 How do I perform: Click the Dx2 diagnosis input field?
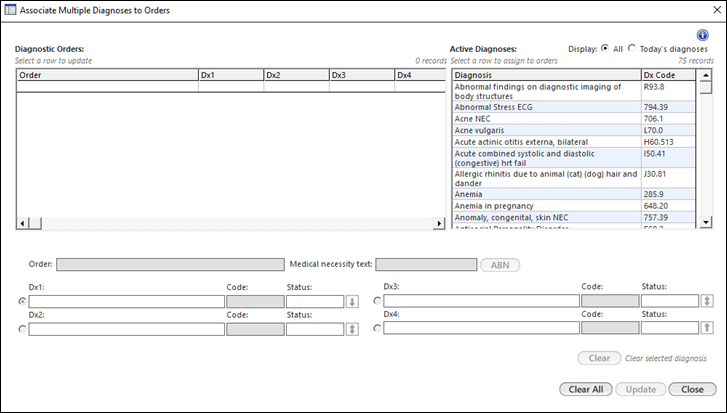coord(127,329)
